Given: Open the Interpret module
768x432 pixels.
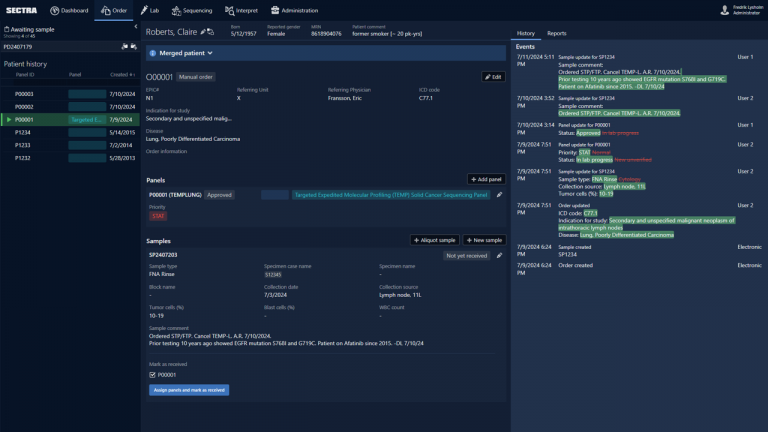Looking at the screenshot, I should click(x=244, y=10).
